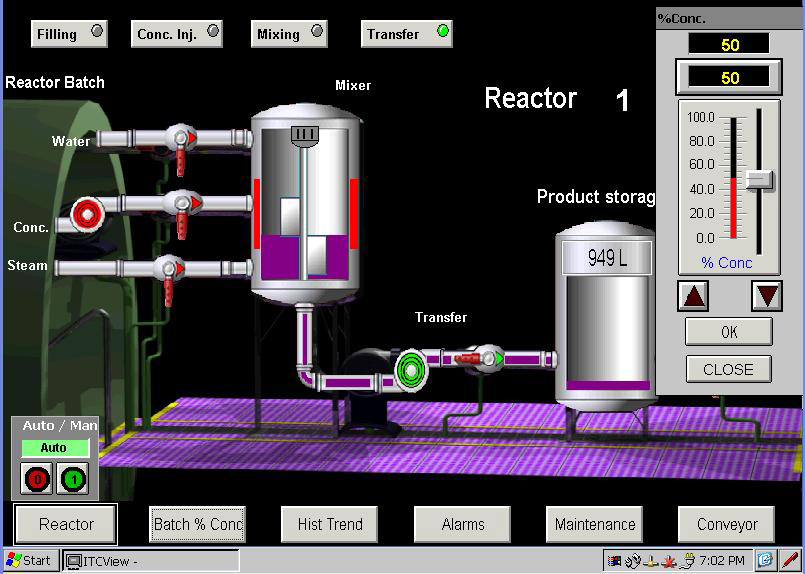Screen dimensions: 805x574
Task: Click the 949 L storage level readout
Action: click(x=607, y=258)
